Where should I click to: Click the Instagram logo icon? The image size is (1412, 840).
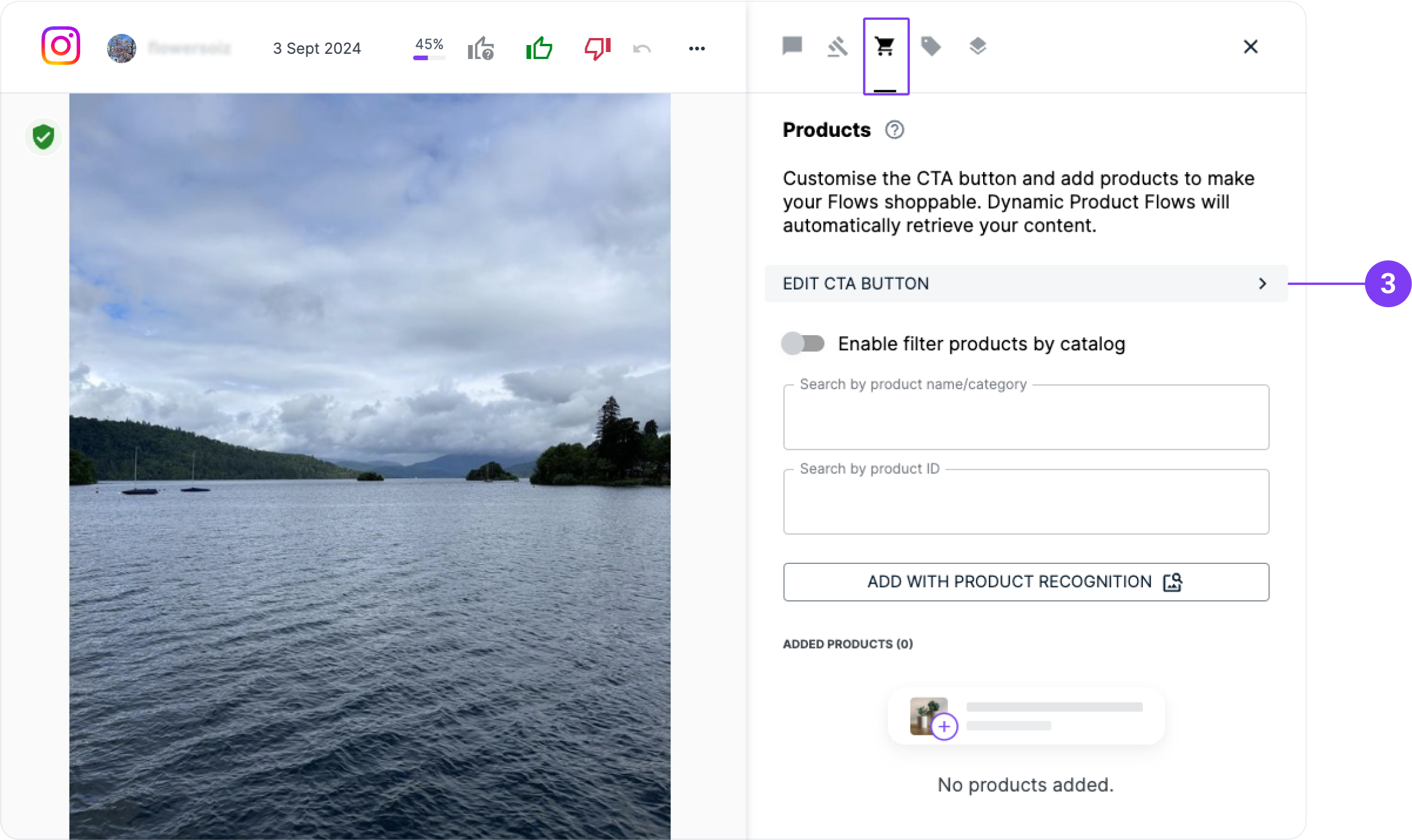pos(61,46)
